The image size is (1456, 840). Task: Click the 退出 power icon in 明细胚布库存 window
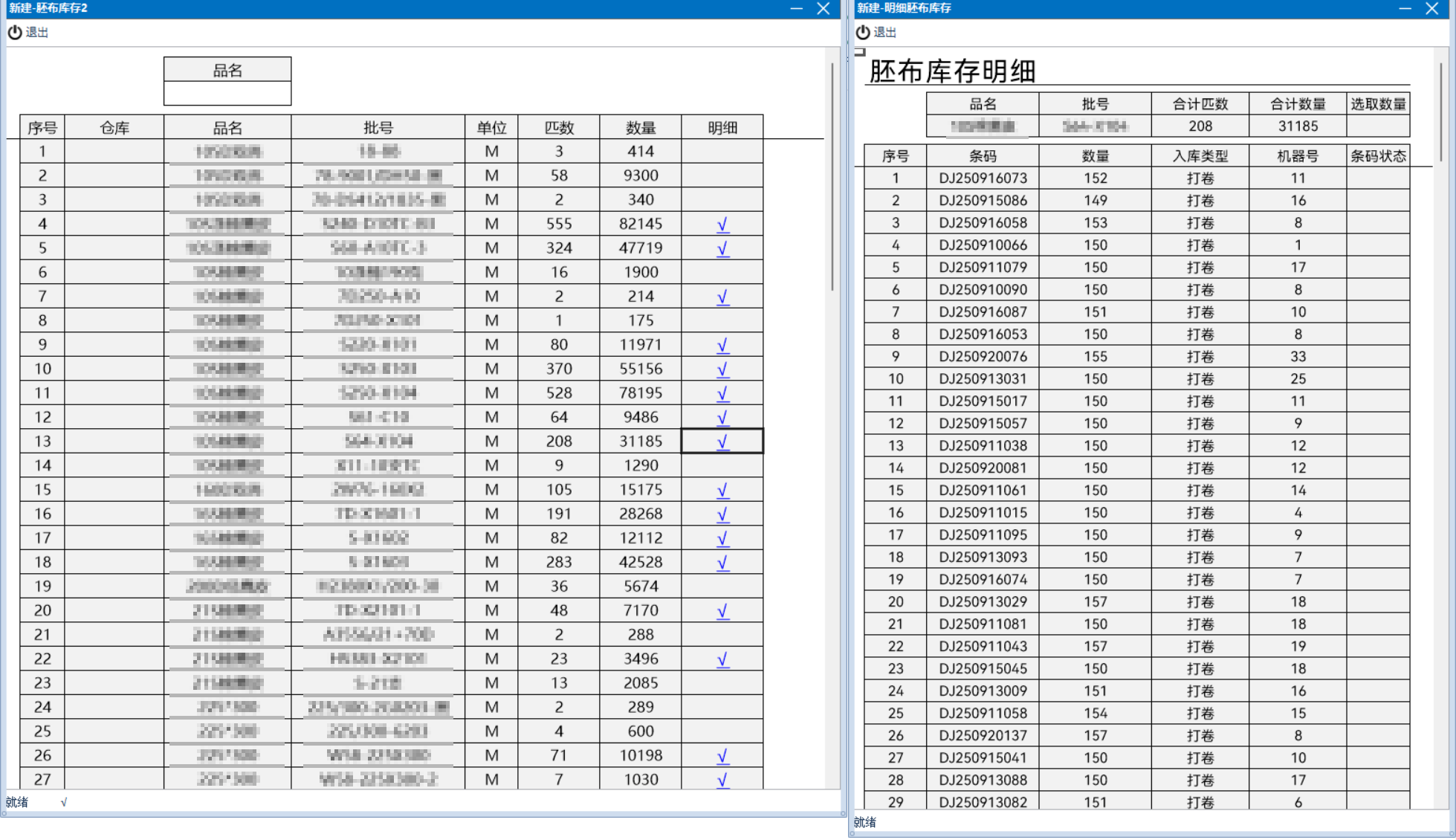click(x=862, y=32)
